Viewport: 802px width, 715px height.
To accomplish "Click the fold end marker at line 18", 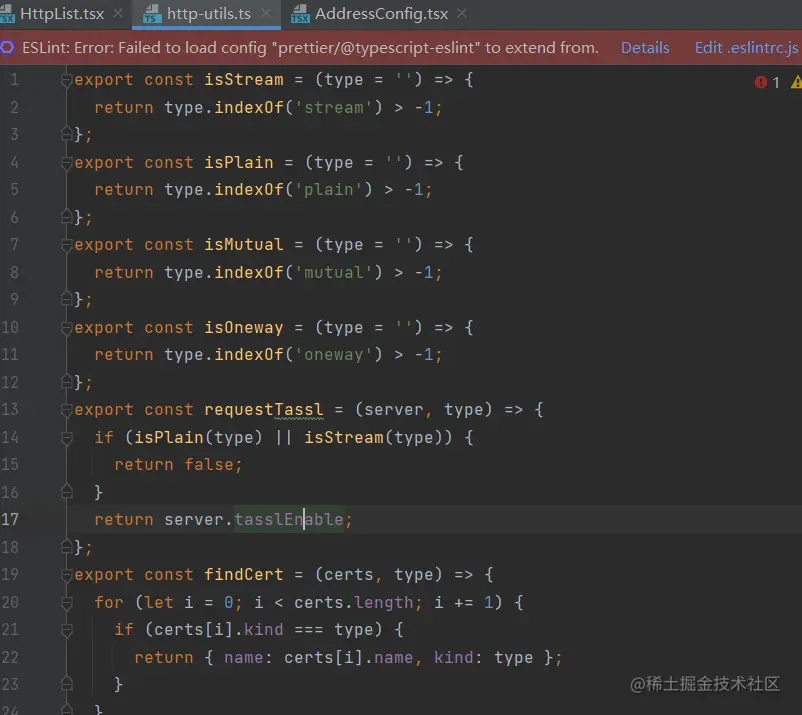I will point(66,547).
